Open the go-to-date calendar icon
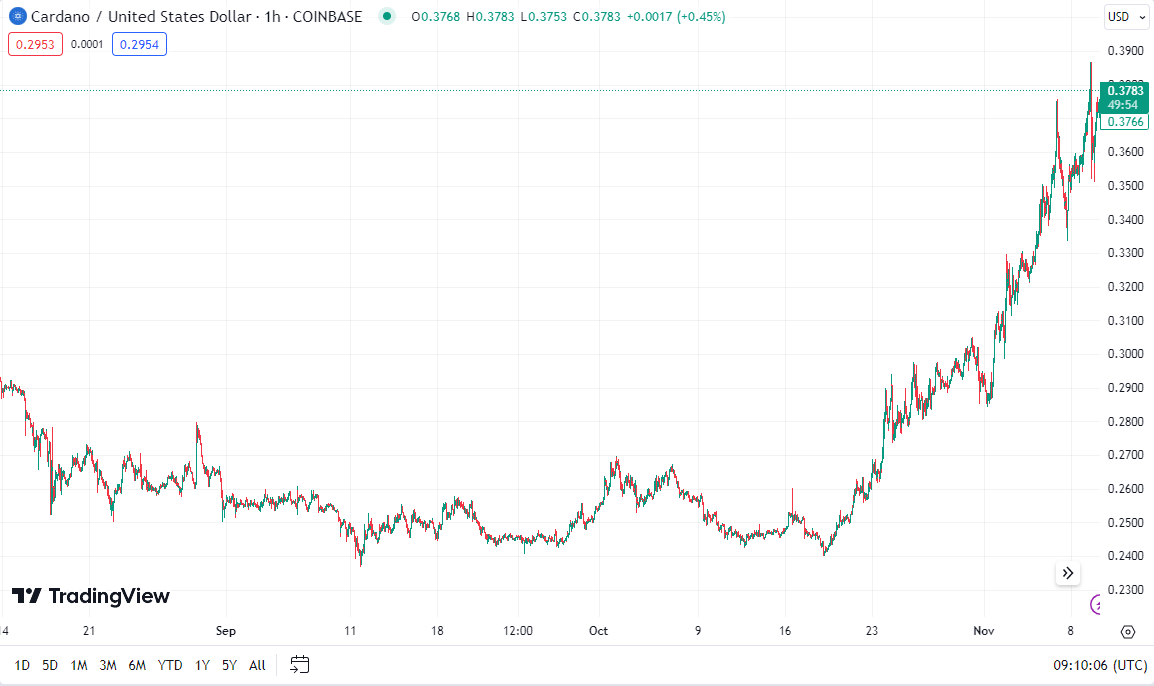The width and height of the screenshot is (1154, 686). (300, 664)
